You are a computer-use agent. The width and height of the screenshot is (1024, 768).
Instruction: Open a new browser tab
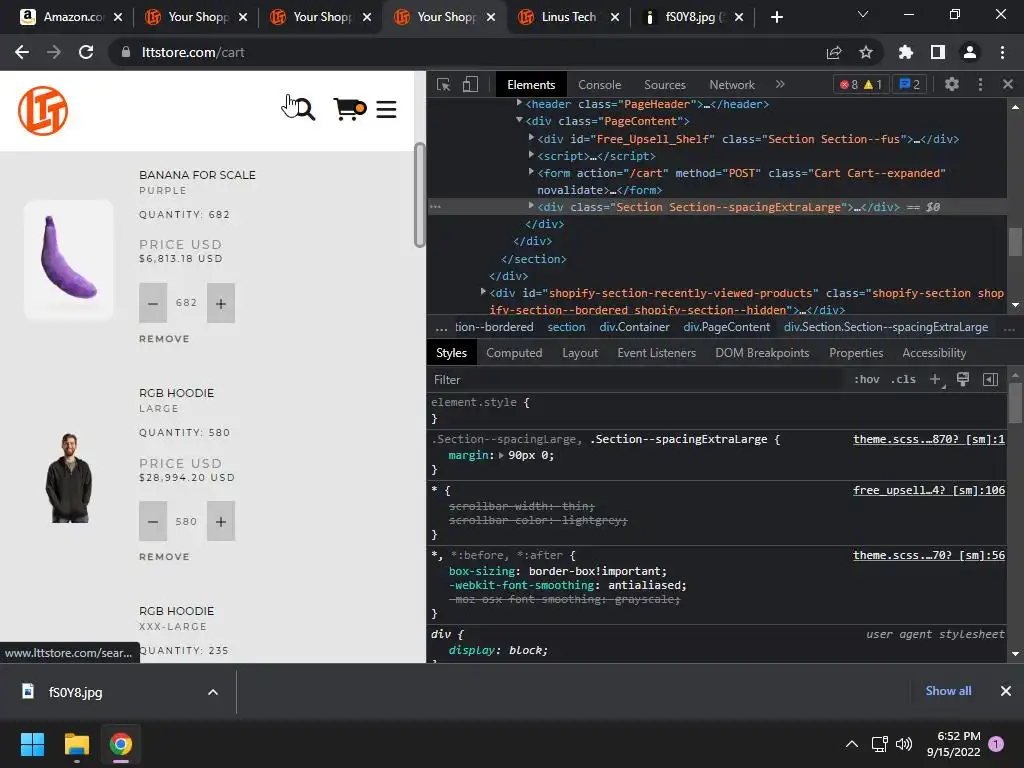(776, 17)
